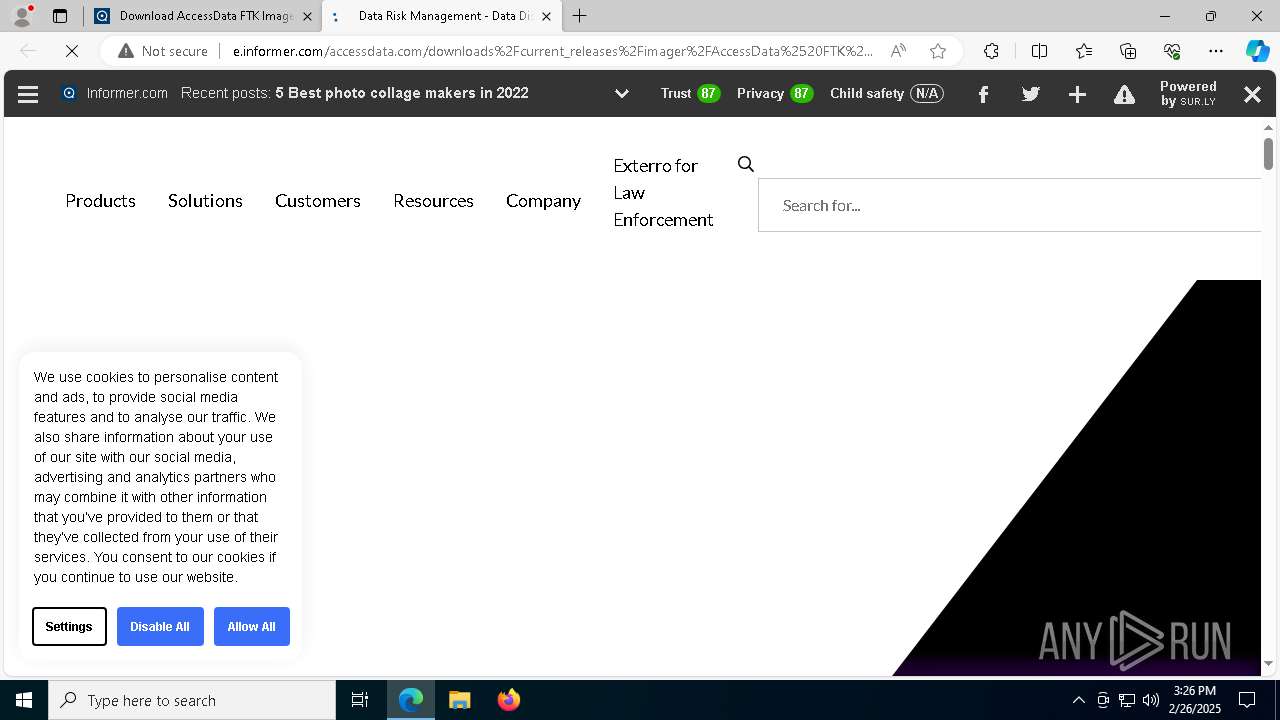The image size is (1280, 720).
Task: Click the taskbar search box
Action: pos(192,700)
